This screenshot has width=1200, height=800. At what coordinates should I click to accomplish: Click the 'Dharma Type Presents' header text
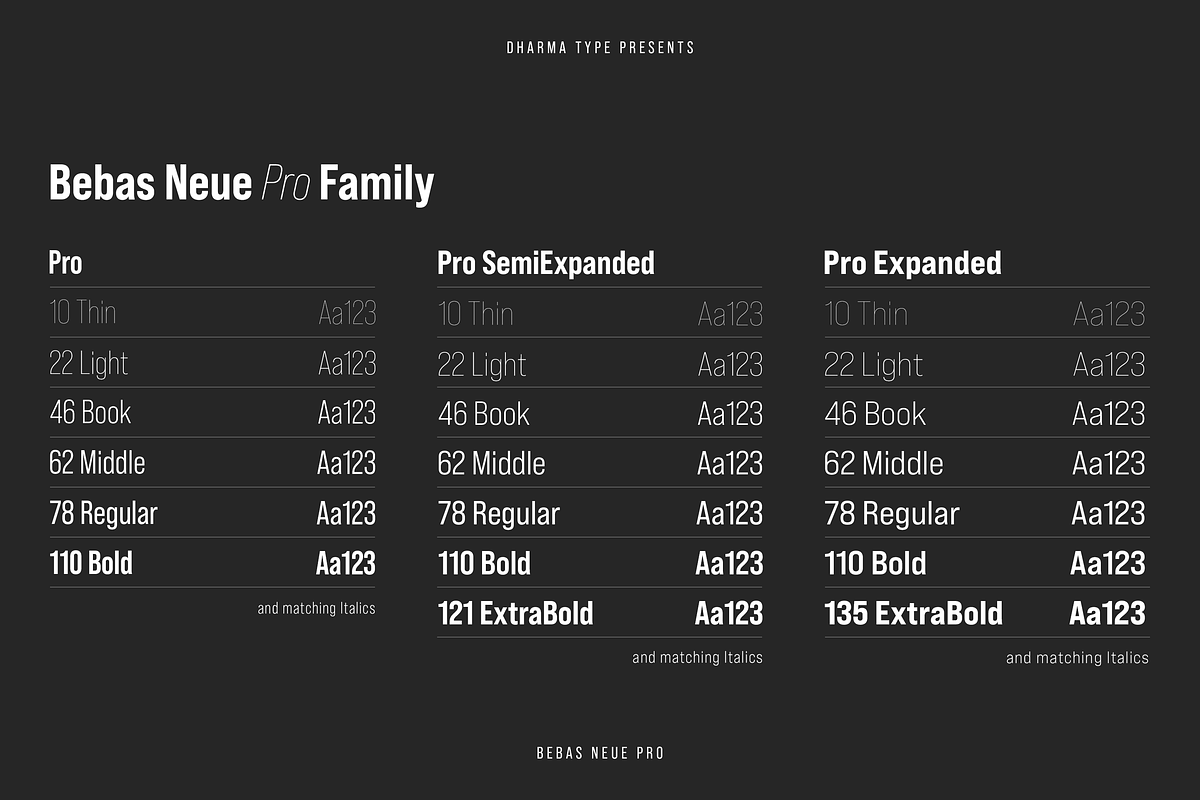tap(600, 48)
